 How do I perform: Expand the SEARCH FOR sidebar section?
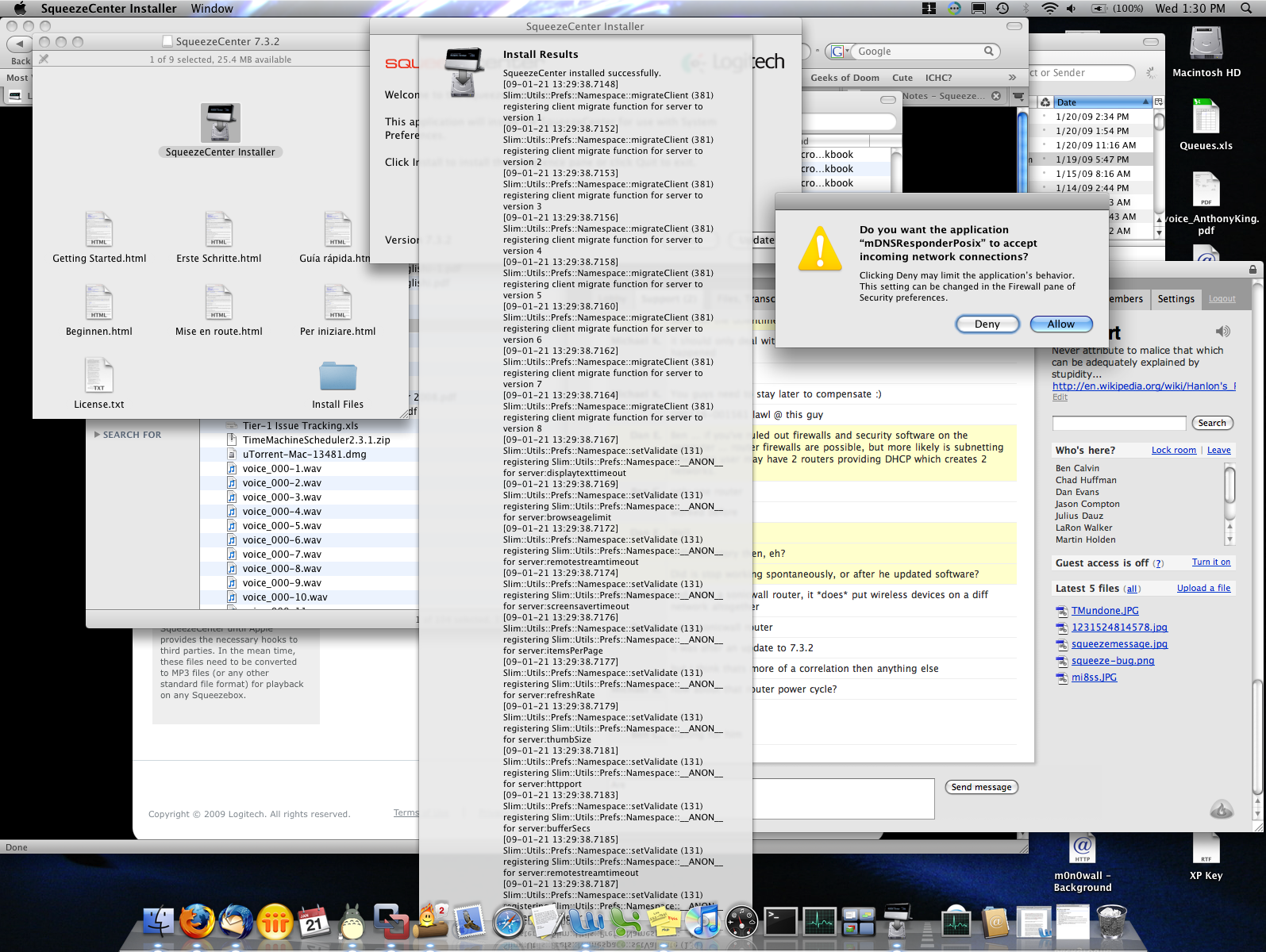click(98, 435)
